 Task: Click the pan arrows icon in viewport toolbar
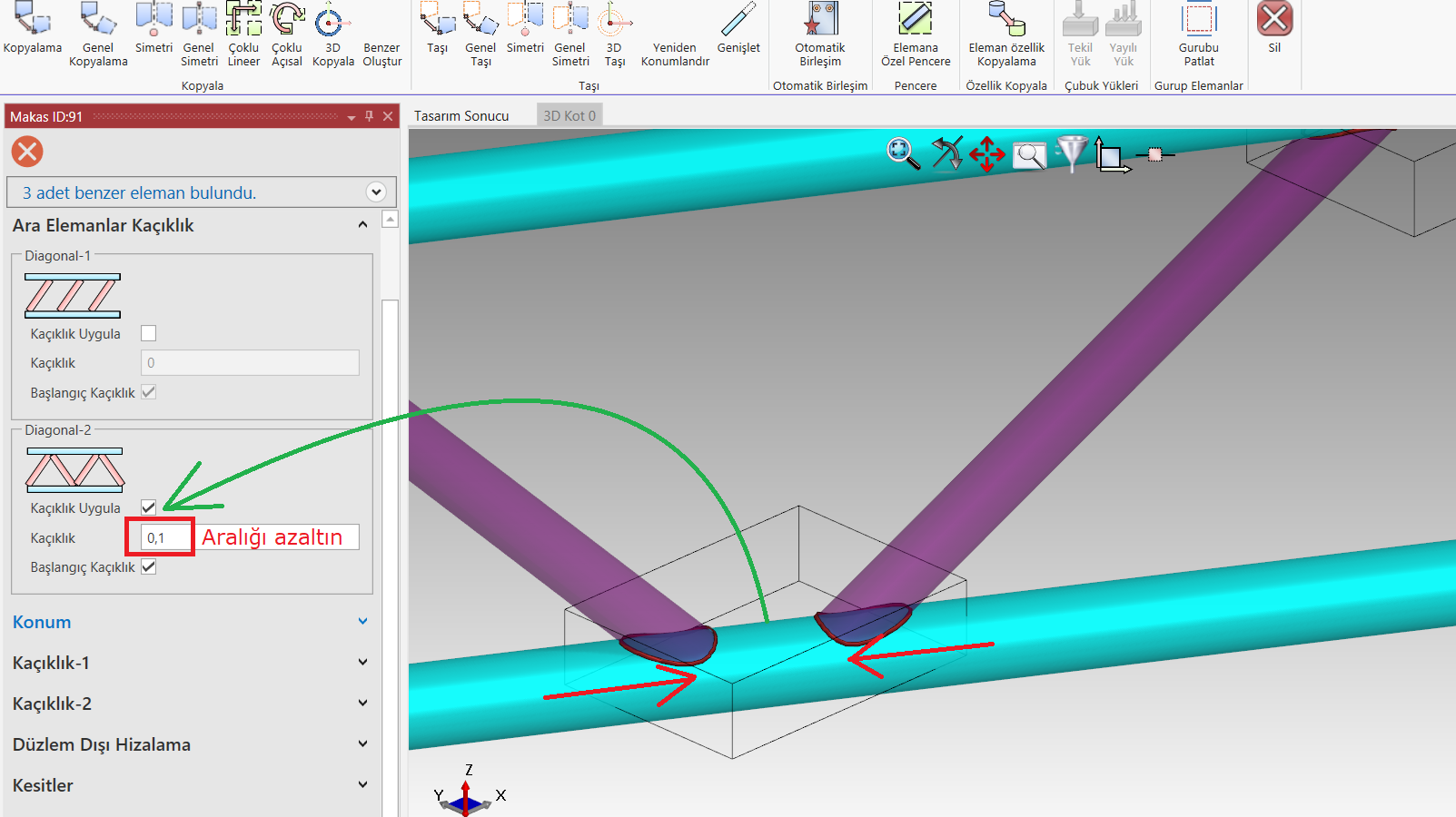[986, 154]
